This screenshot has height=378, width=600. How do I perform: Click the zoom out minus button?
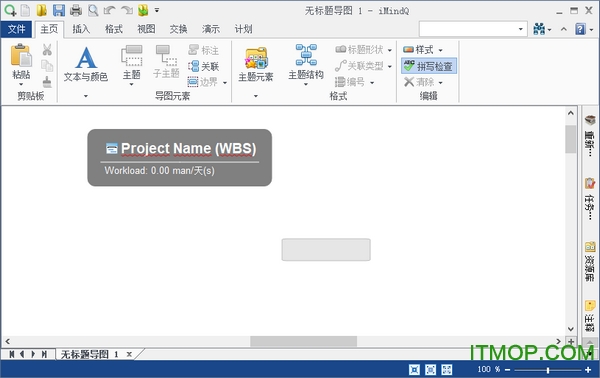point(507,370)
